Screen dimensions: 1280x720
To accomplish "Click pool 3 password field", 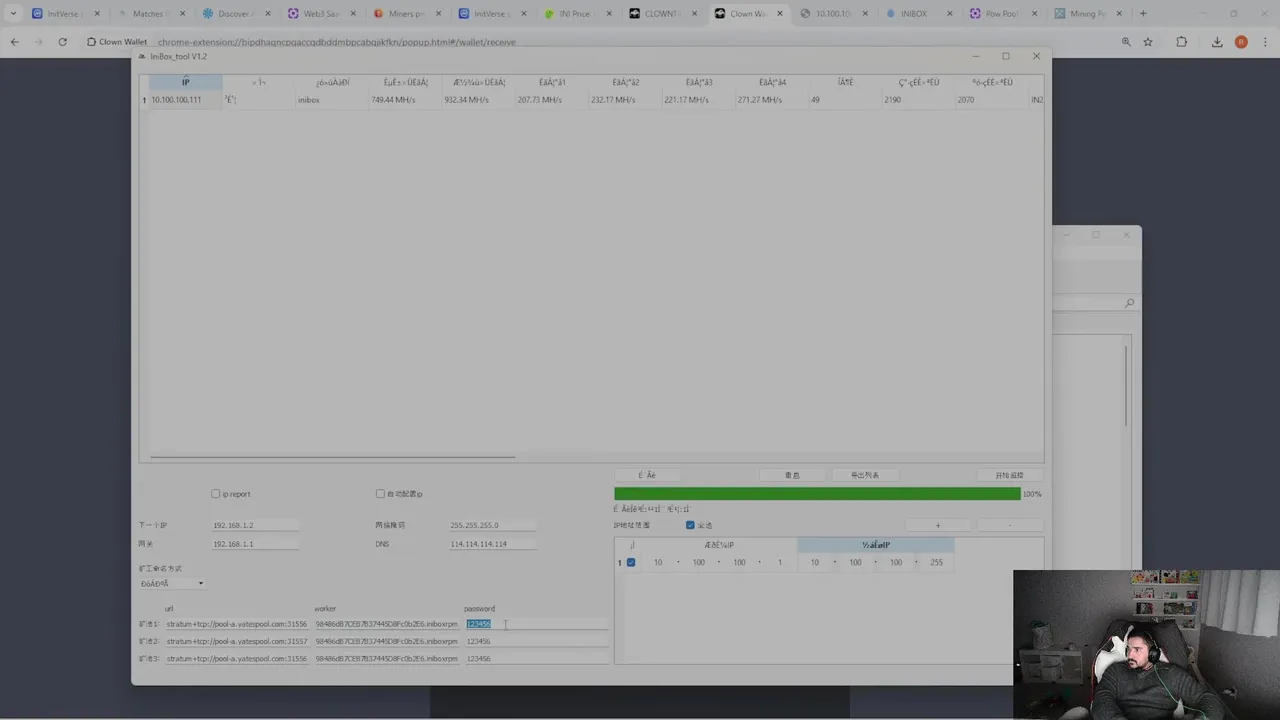I will [536, 659].
